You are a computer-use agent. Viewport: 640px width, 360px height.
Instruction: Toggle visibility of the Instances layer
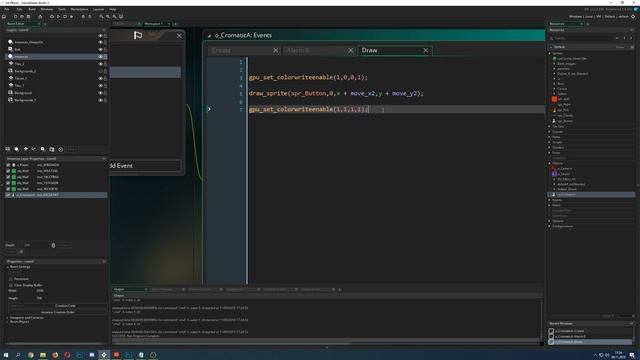100,57
